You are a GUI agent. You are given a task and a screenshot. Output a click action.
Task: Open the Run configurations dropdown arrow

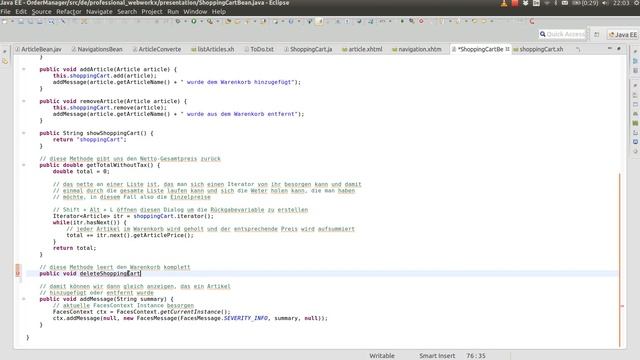pos(201,21)
